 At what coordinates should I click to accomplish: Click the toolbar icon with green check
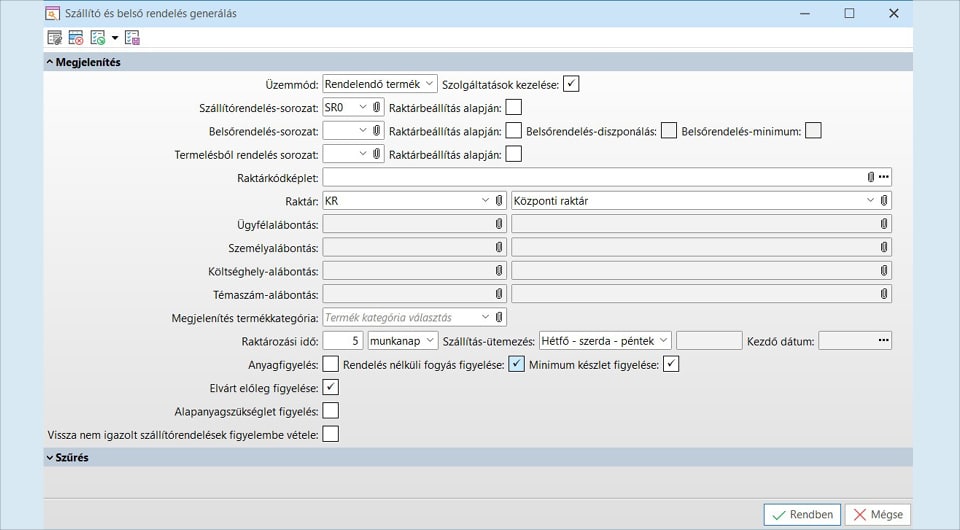(x=97, y=38)
